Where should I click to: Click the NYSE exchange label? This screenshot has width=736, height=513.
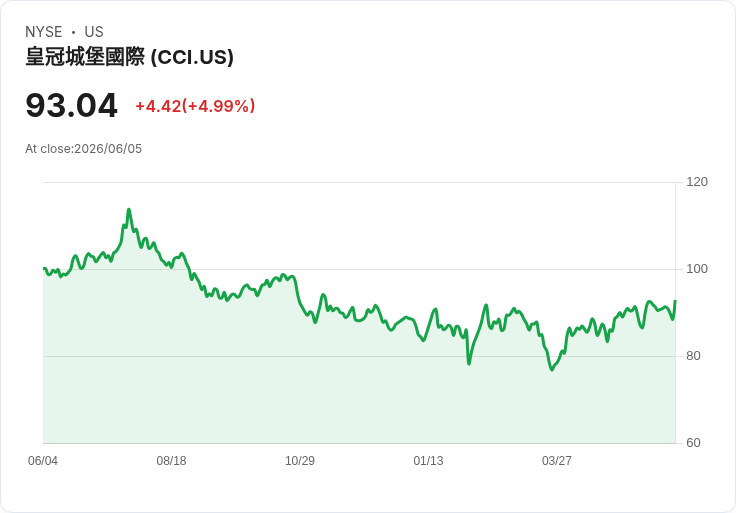[44, 32]
